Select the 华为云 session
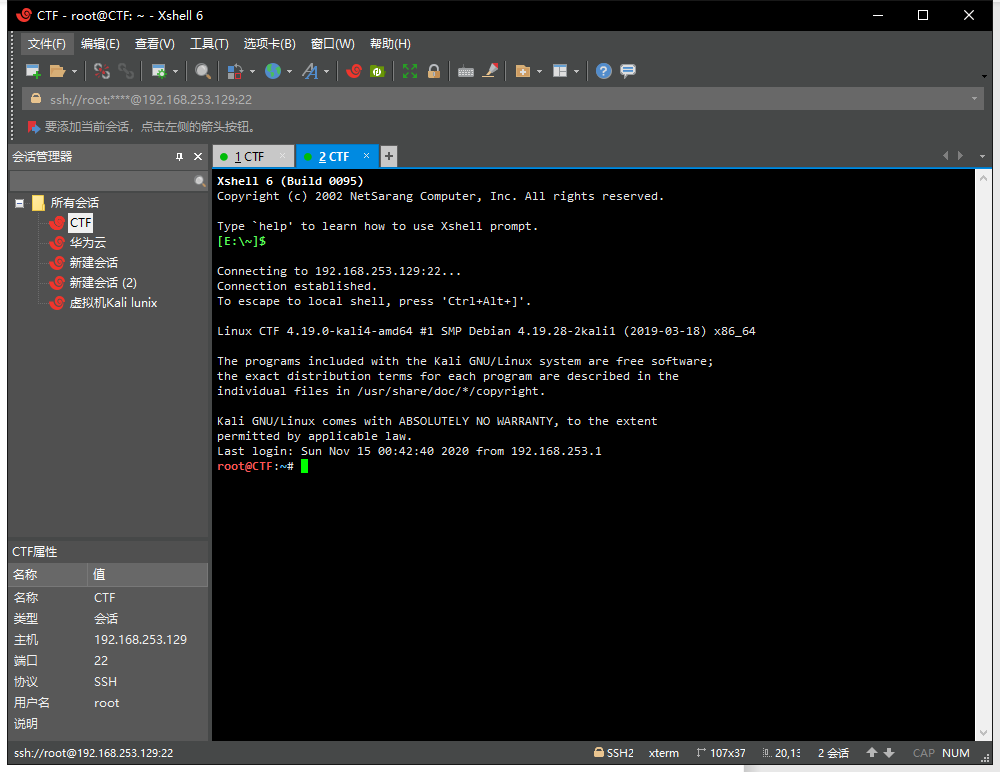The height and width of the screenshot is (772, 1000). (87, 242)
